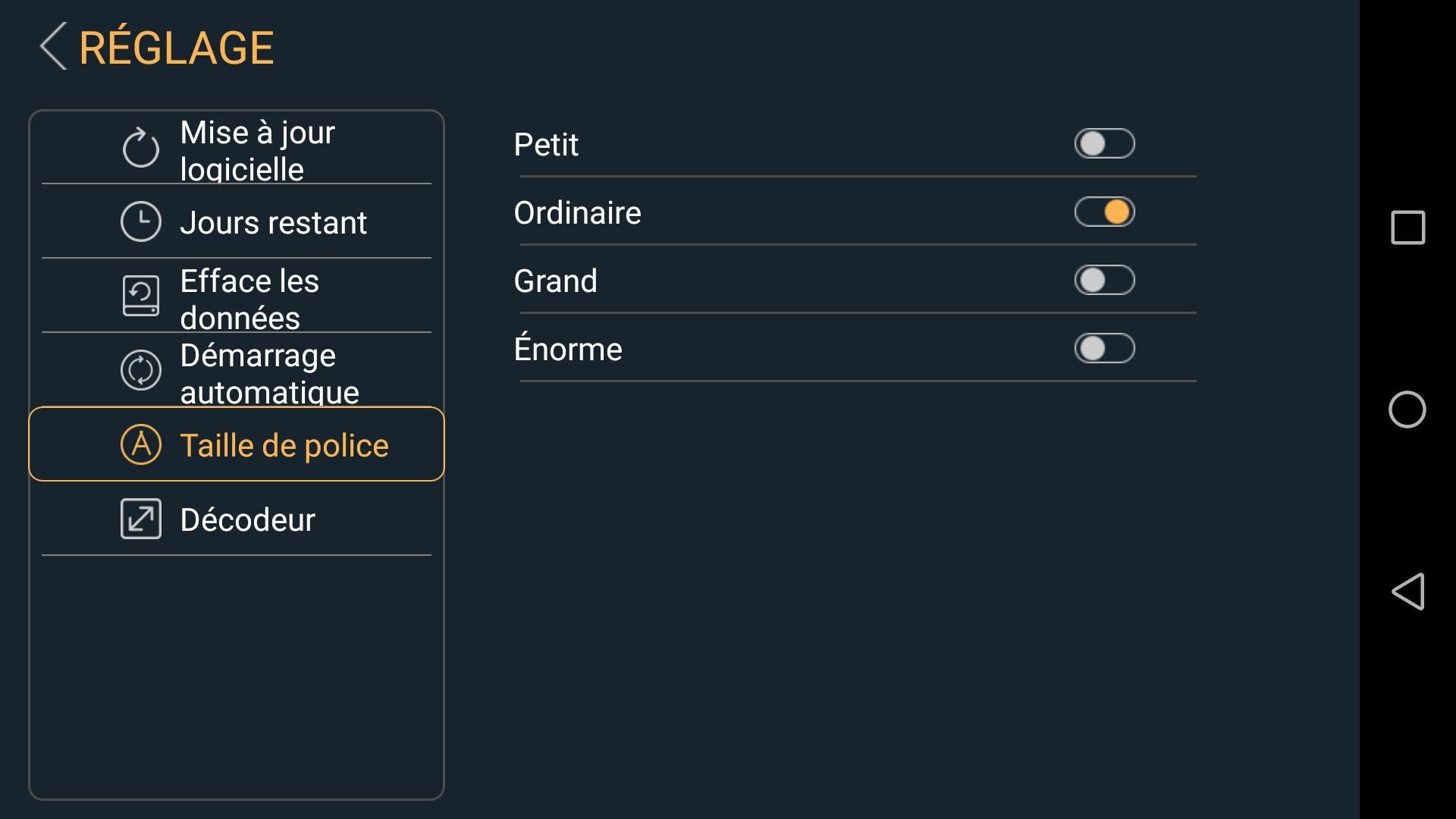Viewport: 1456px width, 819px height.
Task: Select Démarrage automatique in the sidebar
Action: [237, 370]
